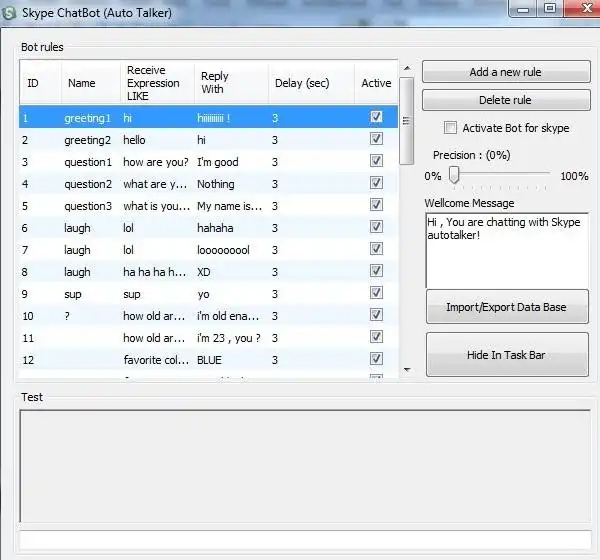
Task: Close the Skype ChatBot window
Action: click(582, 8)
